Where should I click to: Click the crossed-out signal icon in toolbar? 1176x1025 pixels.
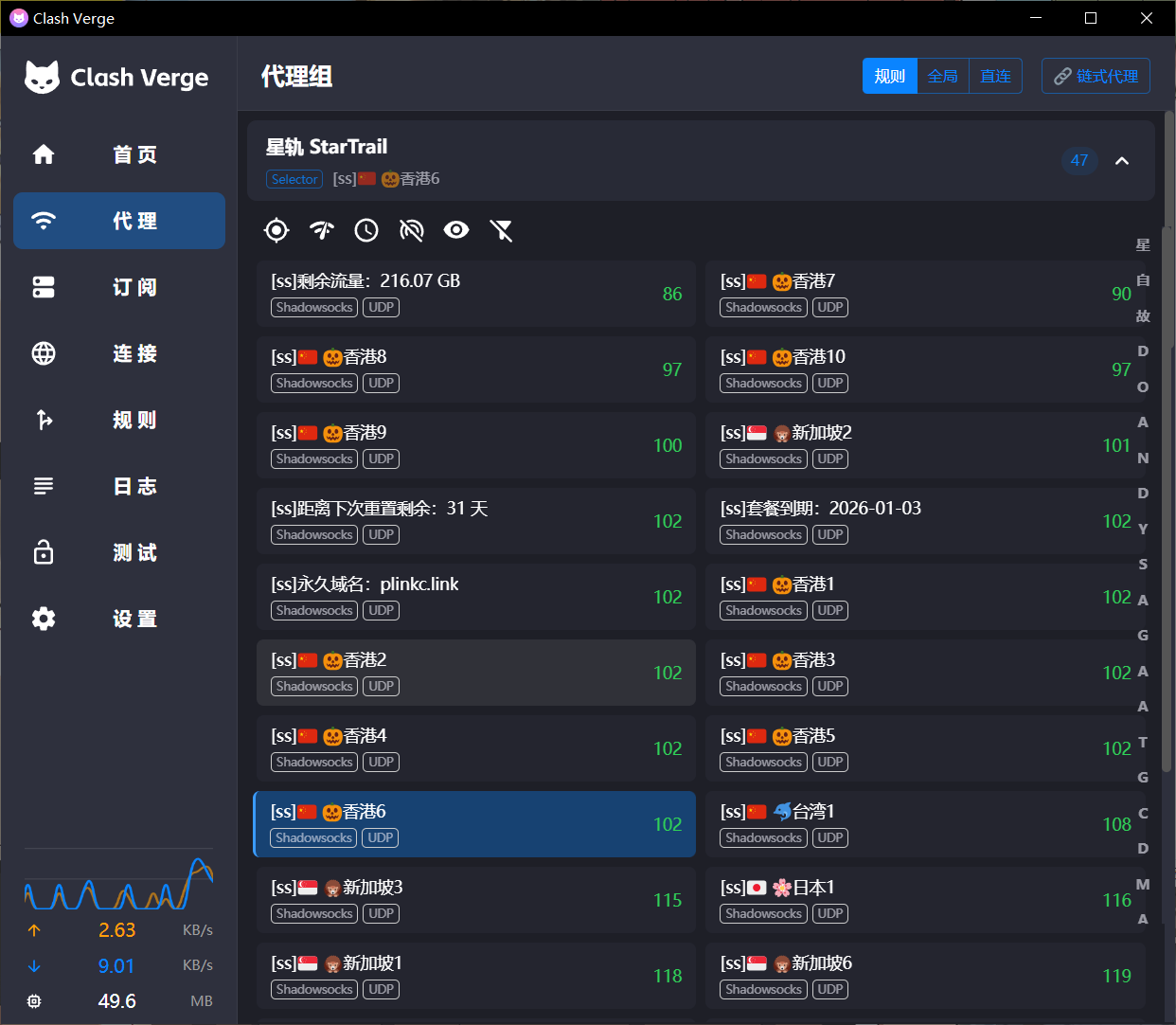coord(412,230)
